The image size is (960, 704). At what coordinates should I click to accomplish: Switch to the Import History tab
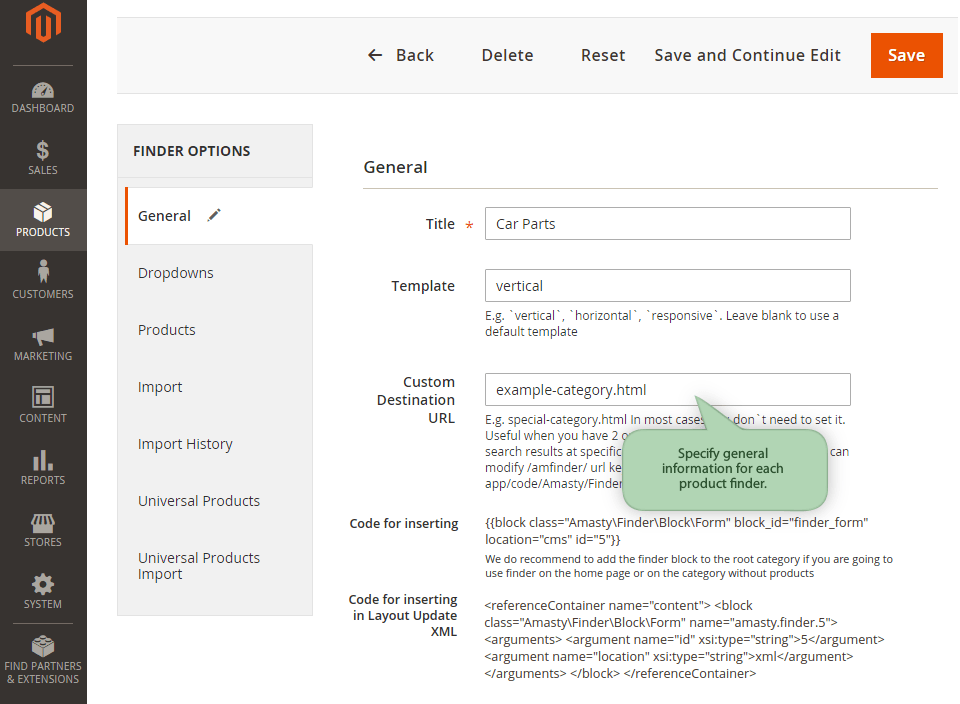pos(185,444)
